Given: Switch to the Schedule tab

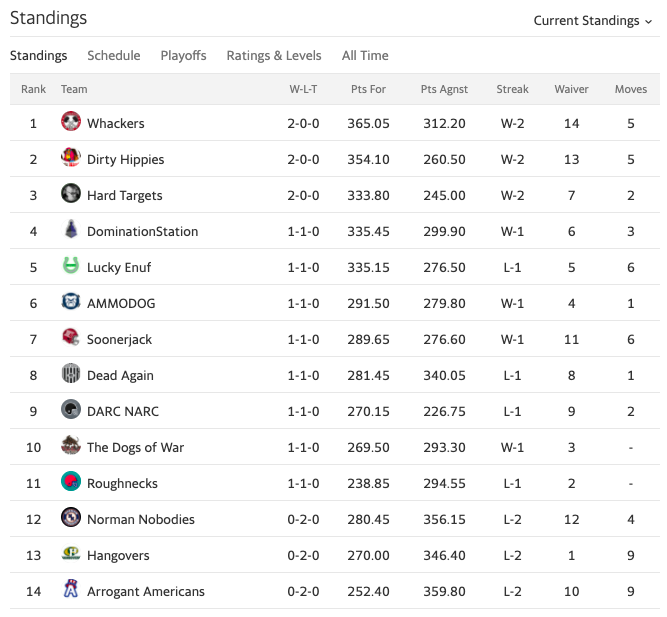Looking at the screenshot, I should (x=114, y=56).
